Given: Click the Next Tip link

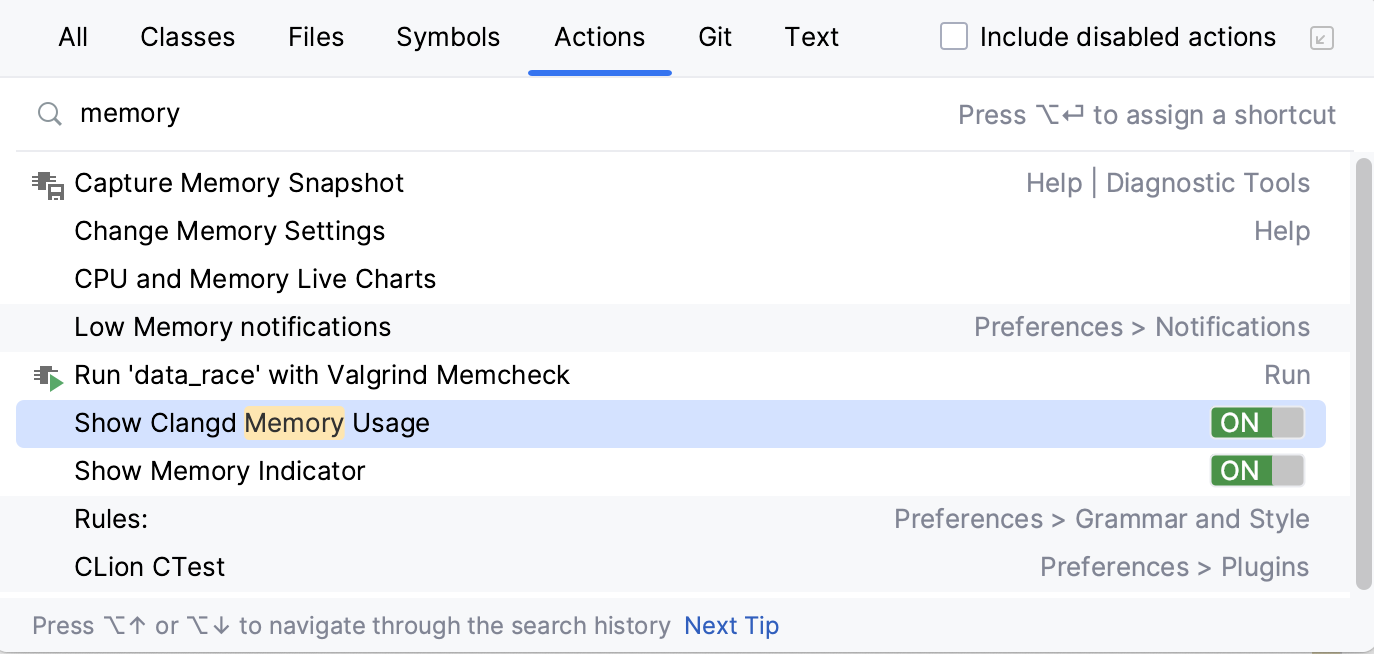Looking at the screenshot, I should [x=731, y=625].
